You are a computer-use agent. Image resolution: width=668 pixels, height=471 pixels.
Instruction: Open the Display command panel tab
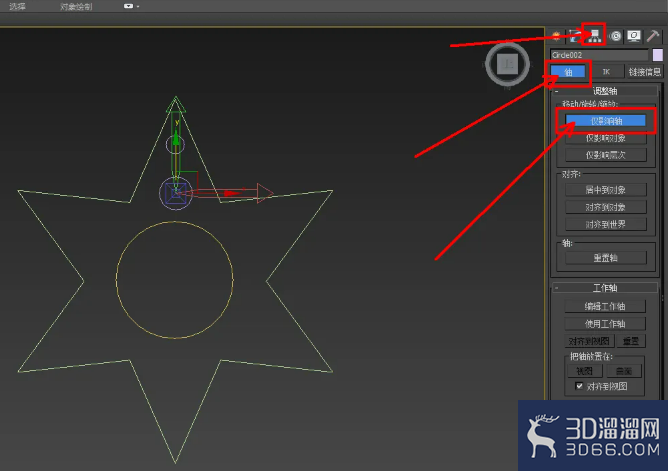coord(633,36)
